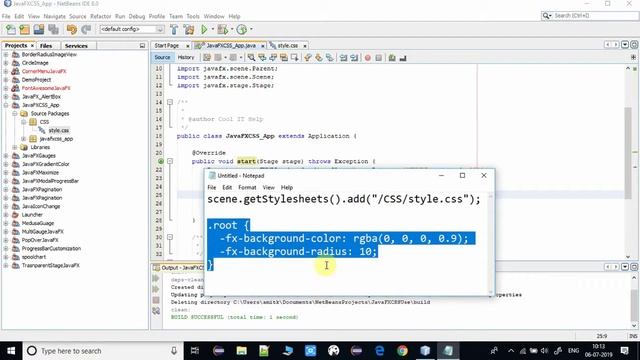Open the Task View taskbar icon
The width and height of the screenshot is (640, 360).
pos(195,351)
